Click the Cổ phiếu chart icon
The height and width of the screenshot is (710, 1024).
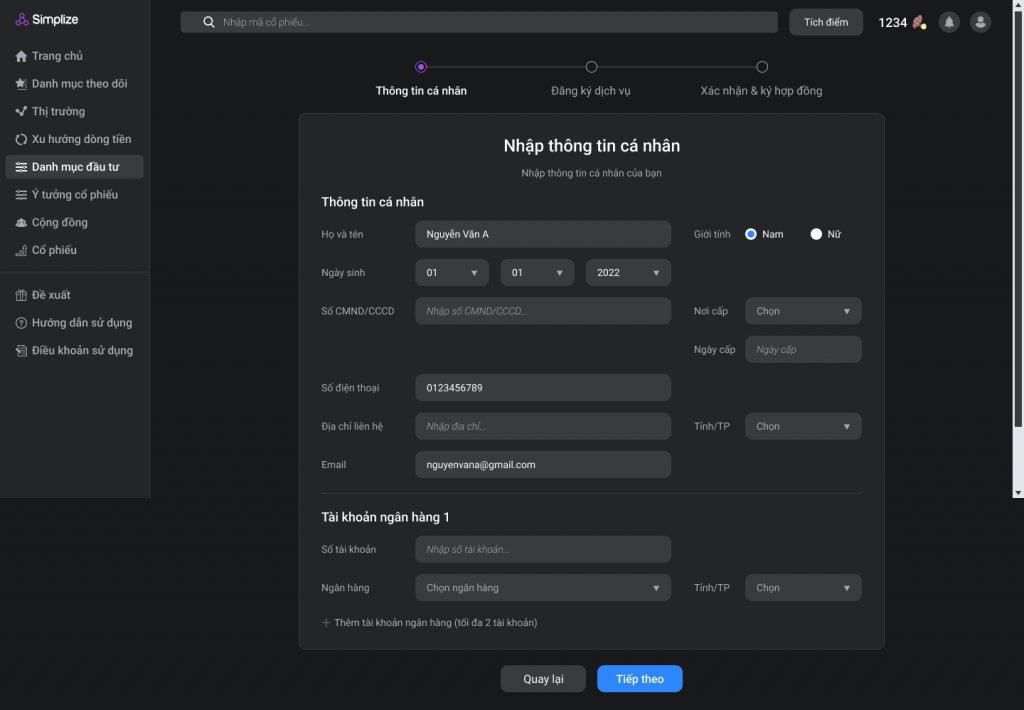point(22,251)
